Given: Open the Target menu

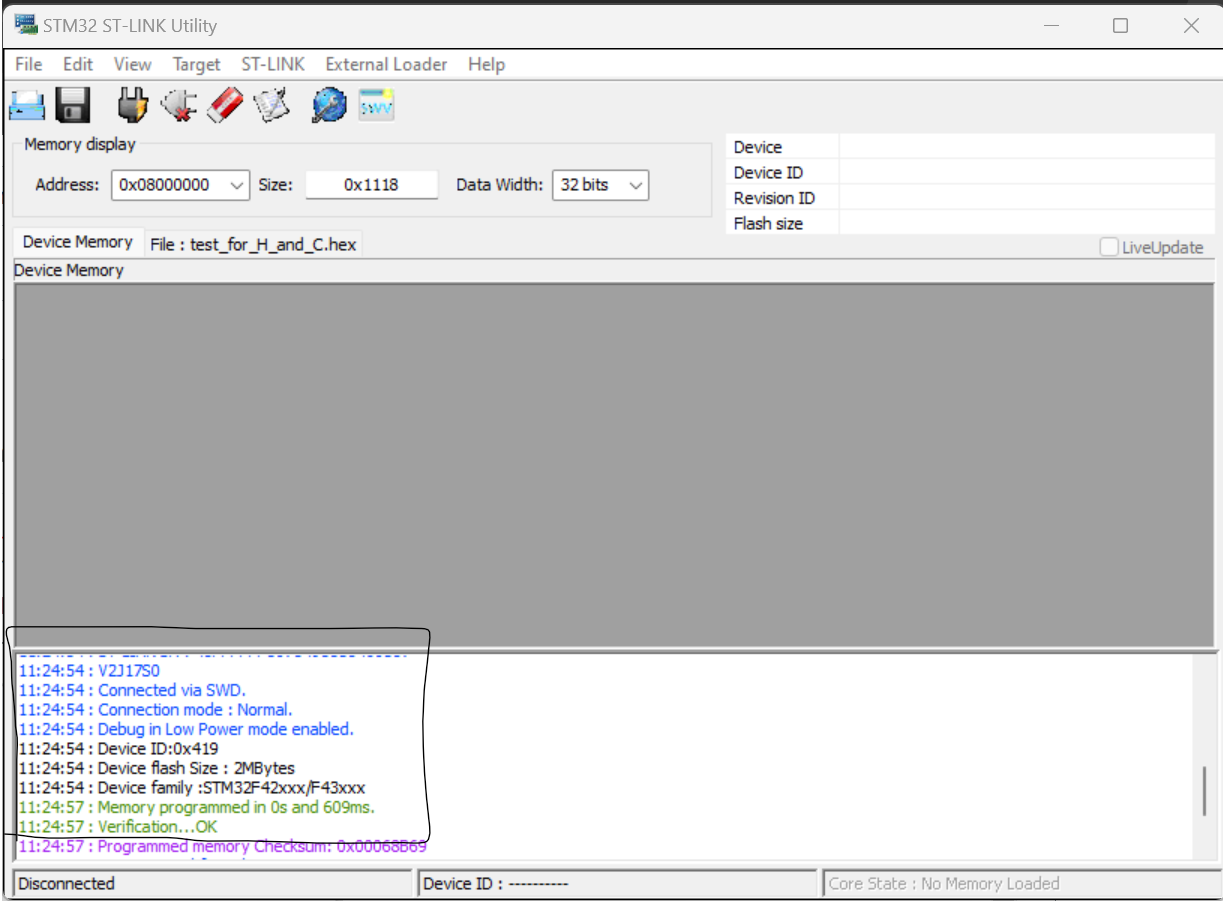Looking at the screenshot, I should pyautogui.click(x=196, y=64).
